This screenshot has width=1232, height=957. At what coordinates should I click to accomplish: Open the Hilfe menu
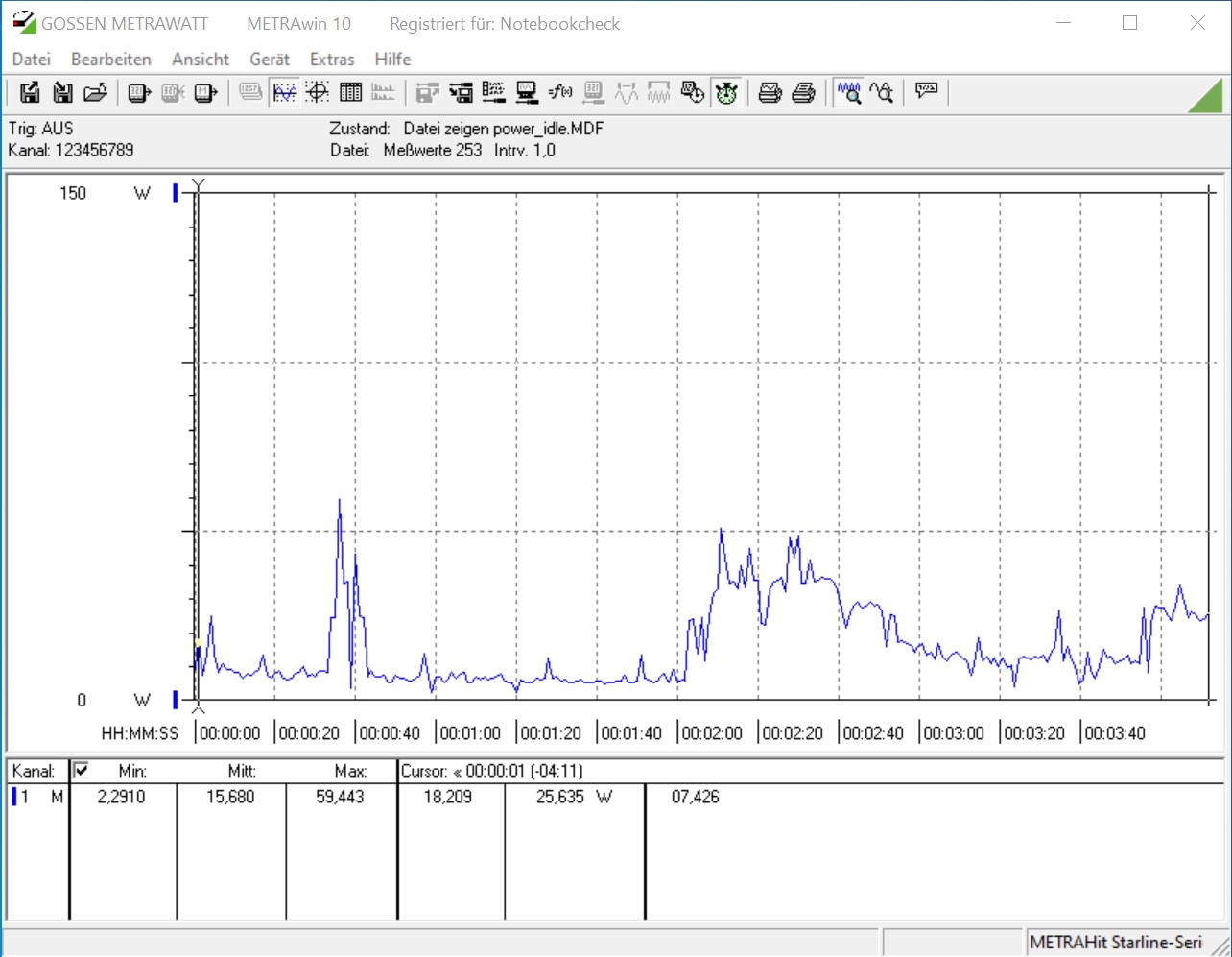(392, 60)
